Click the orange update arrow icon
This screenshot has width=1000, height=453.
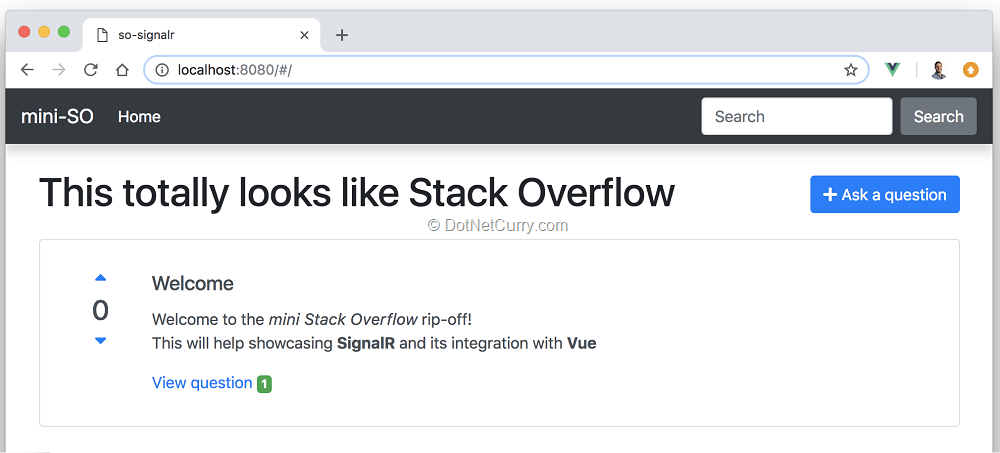click(x=971, y=70)
